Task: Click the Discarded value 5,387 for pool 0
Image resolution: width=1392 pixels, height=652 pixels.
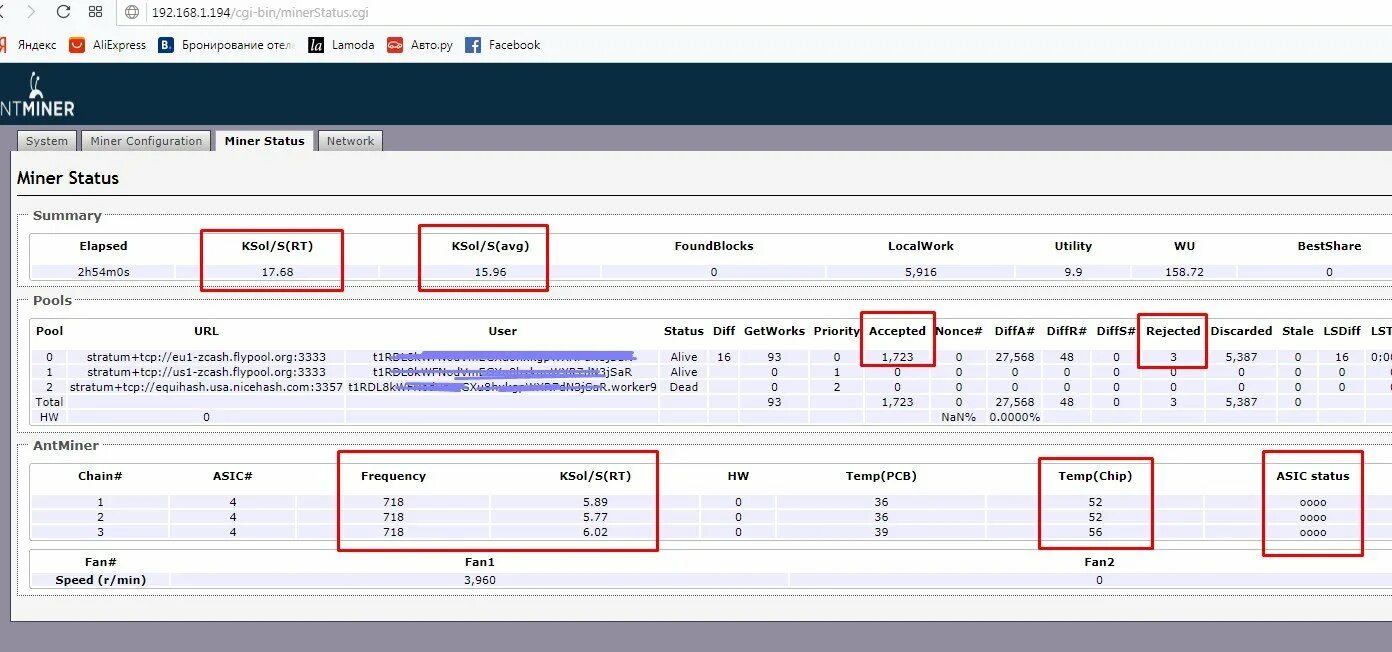Action: [x=1241, y=357]
